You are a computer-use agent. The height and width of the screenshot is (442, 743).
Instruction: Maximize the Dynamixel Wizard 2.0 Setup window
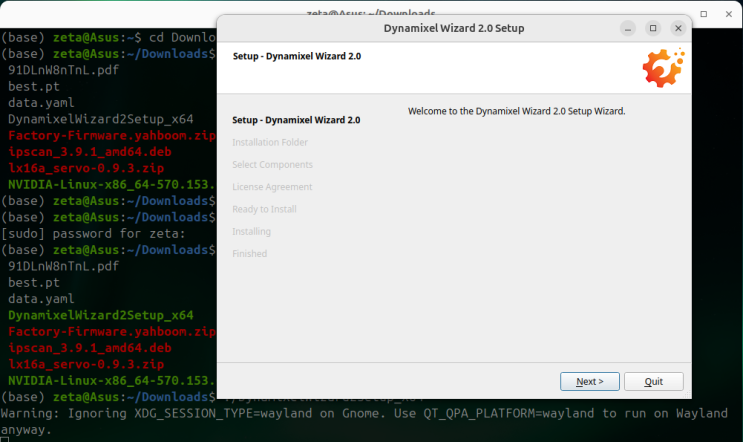(653, 28)
